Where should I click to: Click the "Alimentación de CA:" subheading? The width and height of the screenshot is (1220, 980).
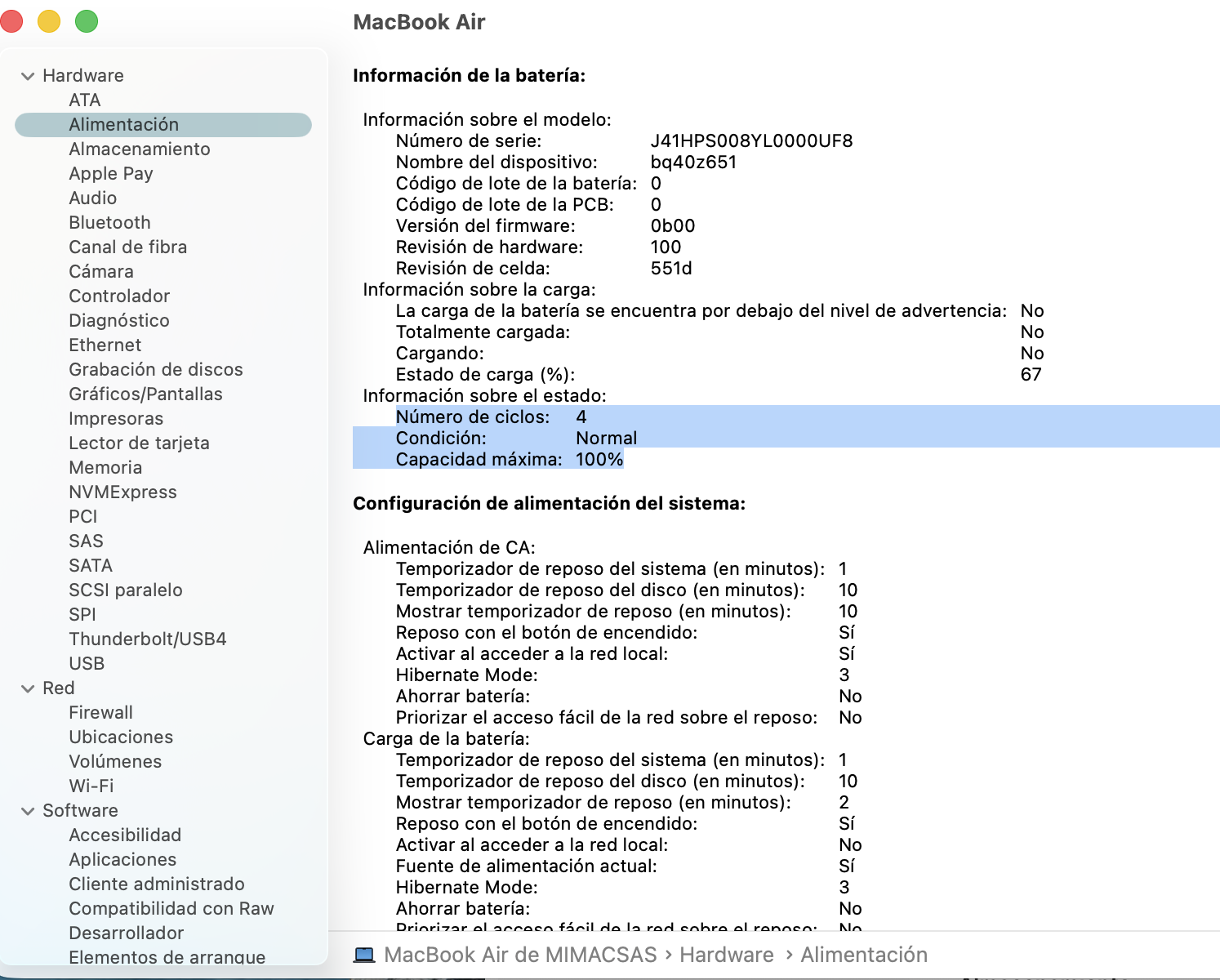[449, 547]
